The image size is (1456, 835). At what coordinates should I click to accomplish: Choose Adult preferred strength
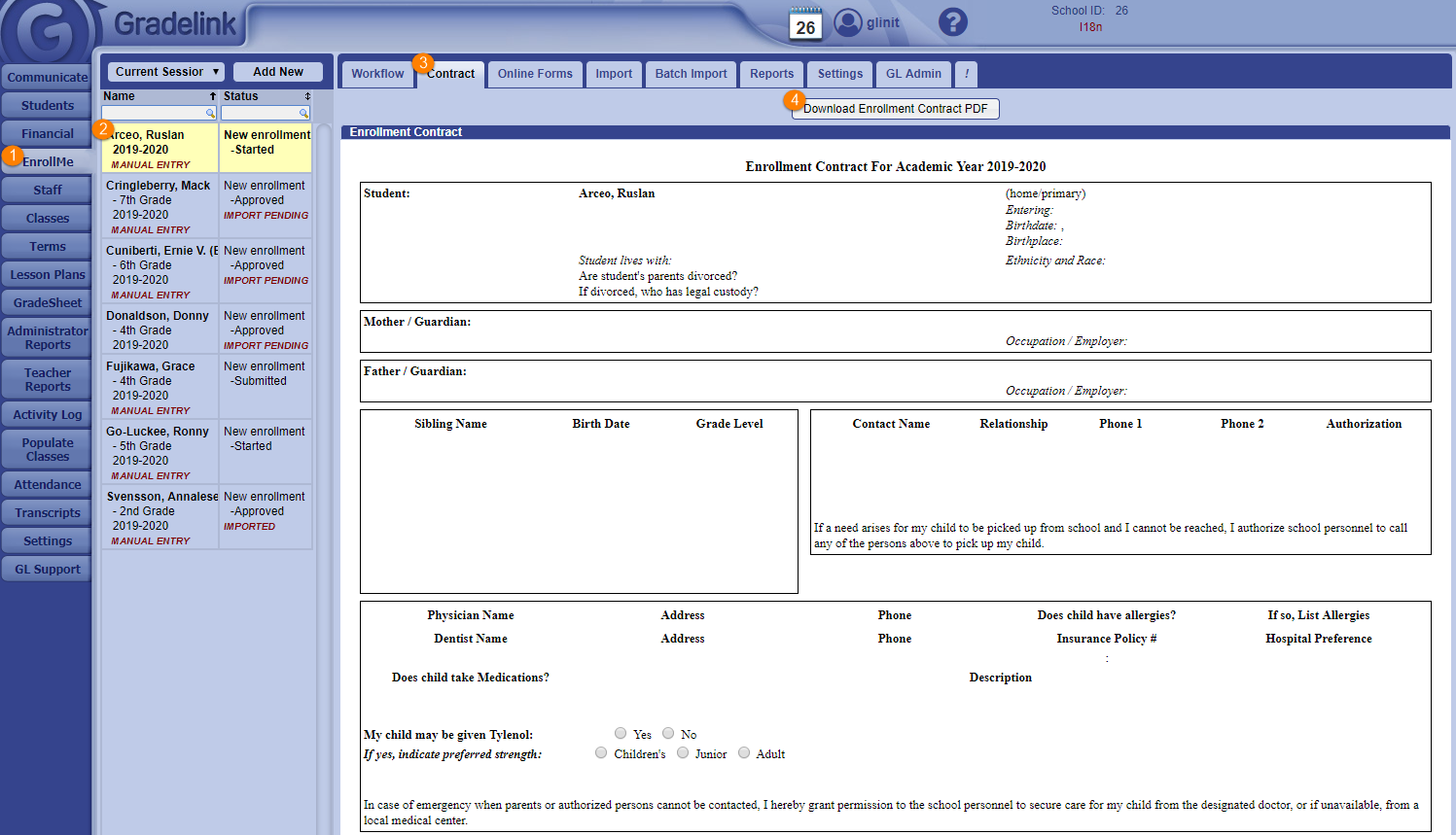click(744, 752)
